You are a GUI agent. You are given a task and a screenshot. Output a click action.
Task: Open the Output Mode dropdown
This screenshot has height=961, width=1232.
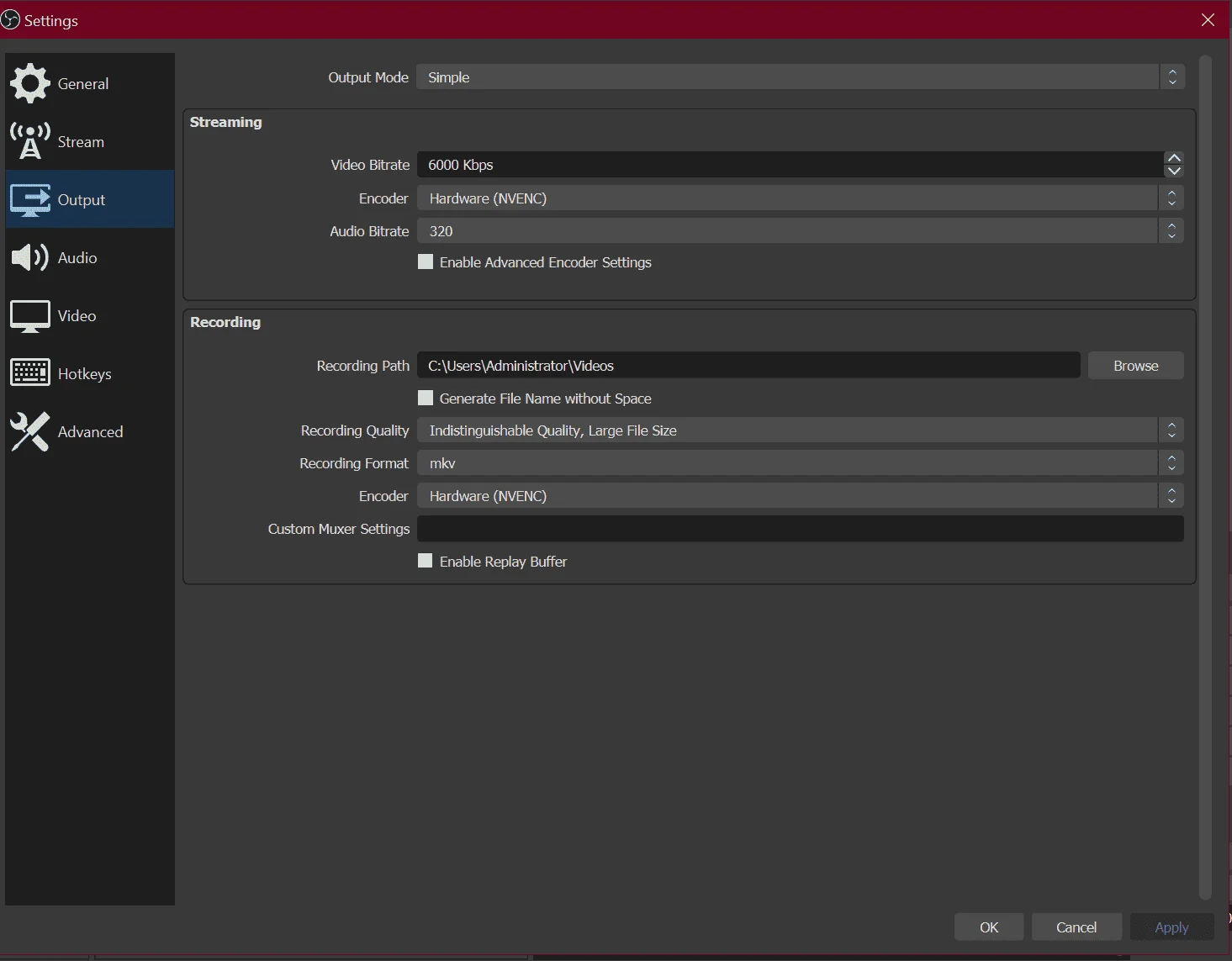coord(801,77)
